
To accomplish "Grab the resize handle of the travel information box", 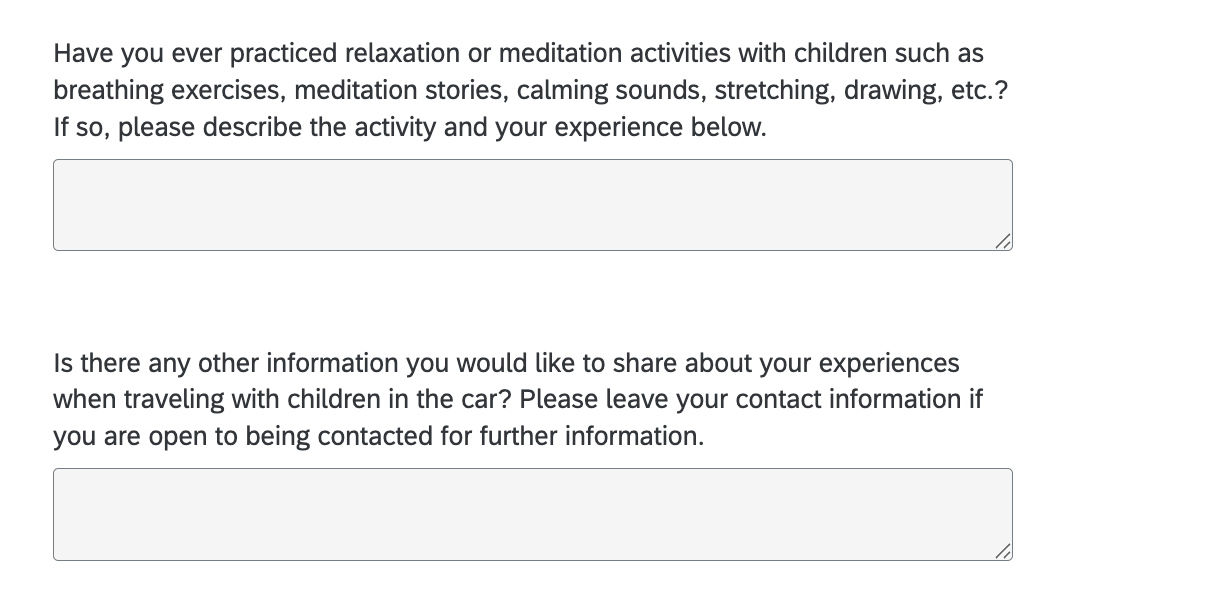I will (1003, 551).
